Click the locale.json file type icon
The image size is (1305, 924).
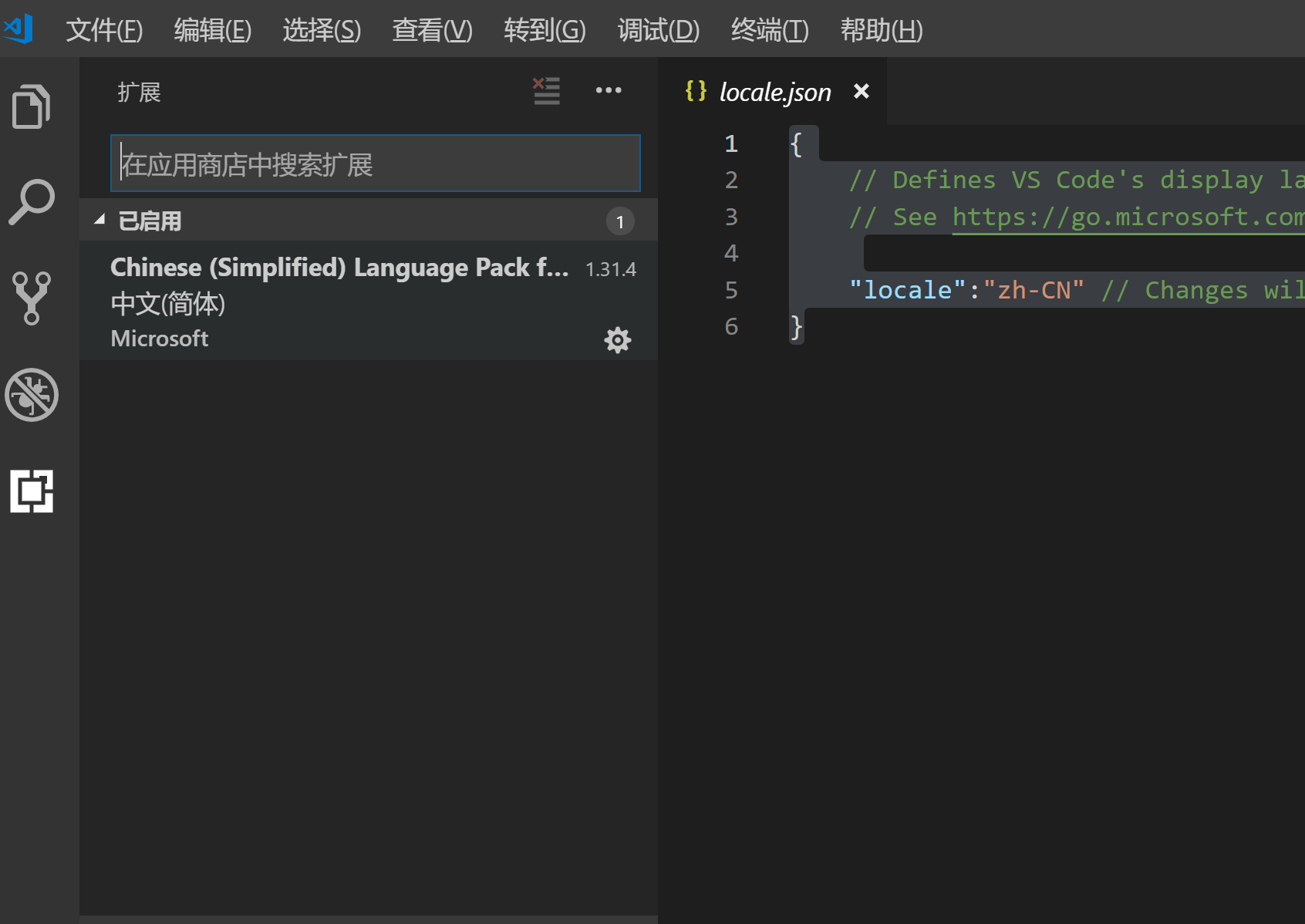point(696,91)
